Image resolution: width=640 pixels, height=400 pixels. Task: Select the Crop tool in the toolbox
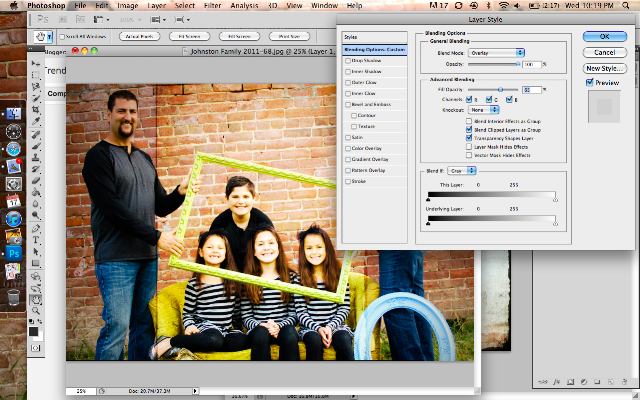click(x=36, y=109)
